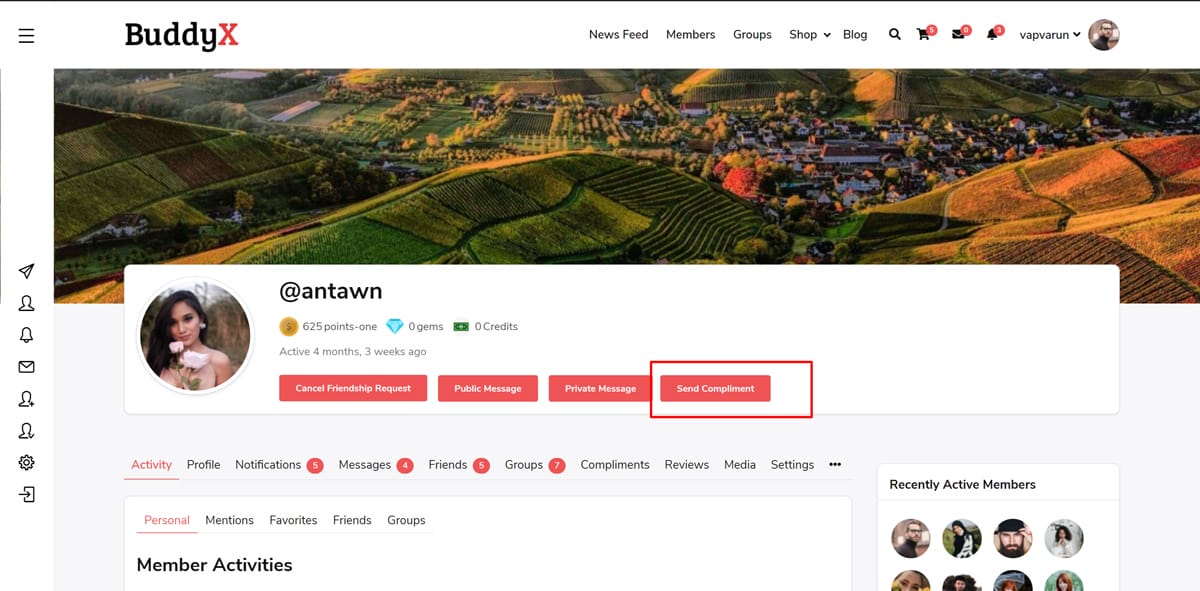Screen dimensions: 1200x591
Task: Open the shopping cart icon
Action: 923,34
